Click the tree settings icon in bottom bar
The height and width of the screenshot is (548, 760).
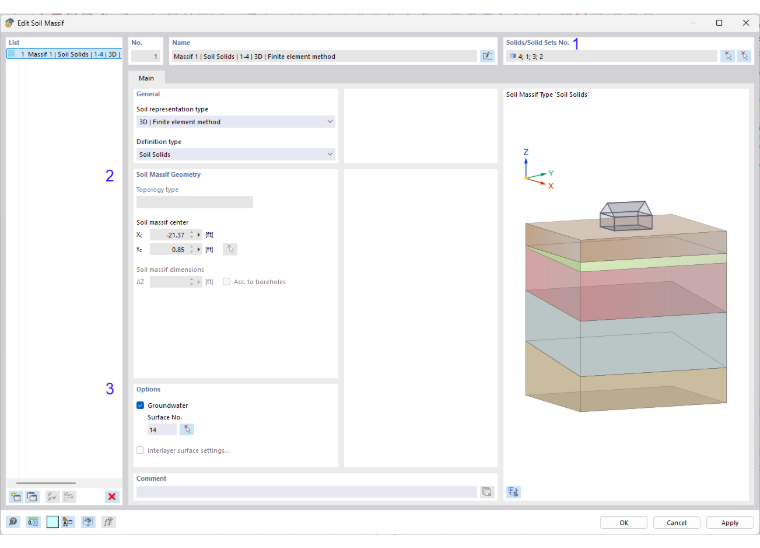(x=68, y=522)
